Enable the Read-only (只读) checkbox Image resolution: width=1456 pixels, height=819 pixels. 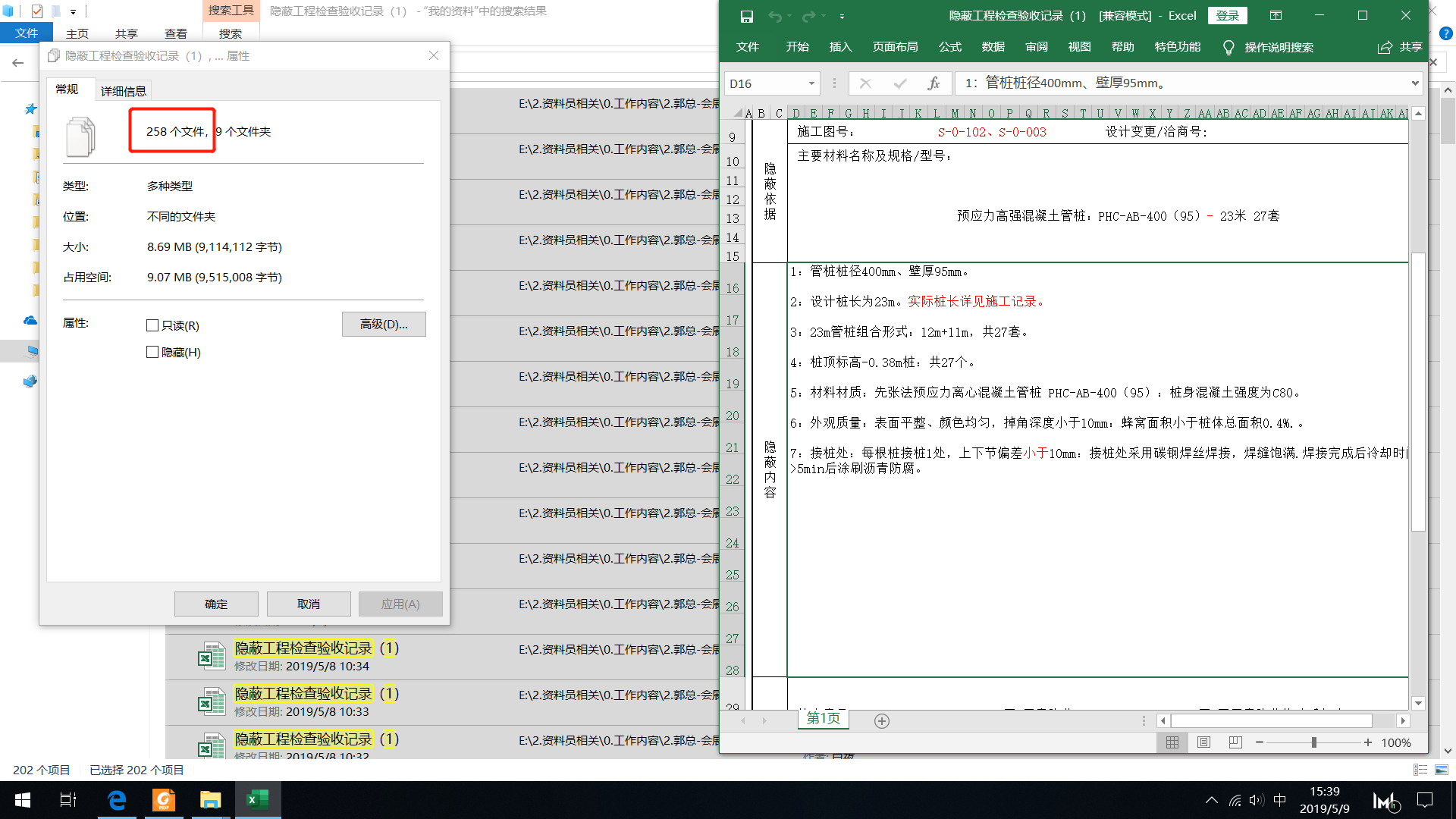(x=152, y=325)
